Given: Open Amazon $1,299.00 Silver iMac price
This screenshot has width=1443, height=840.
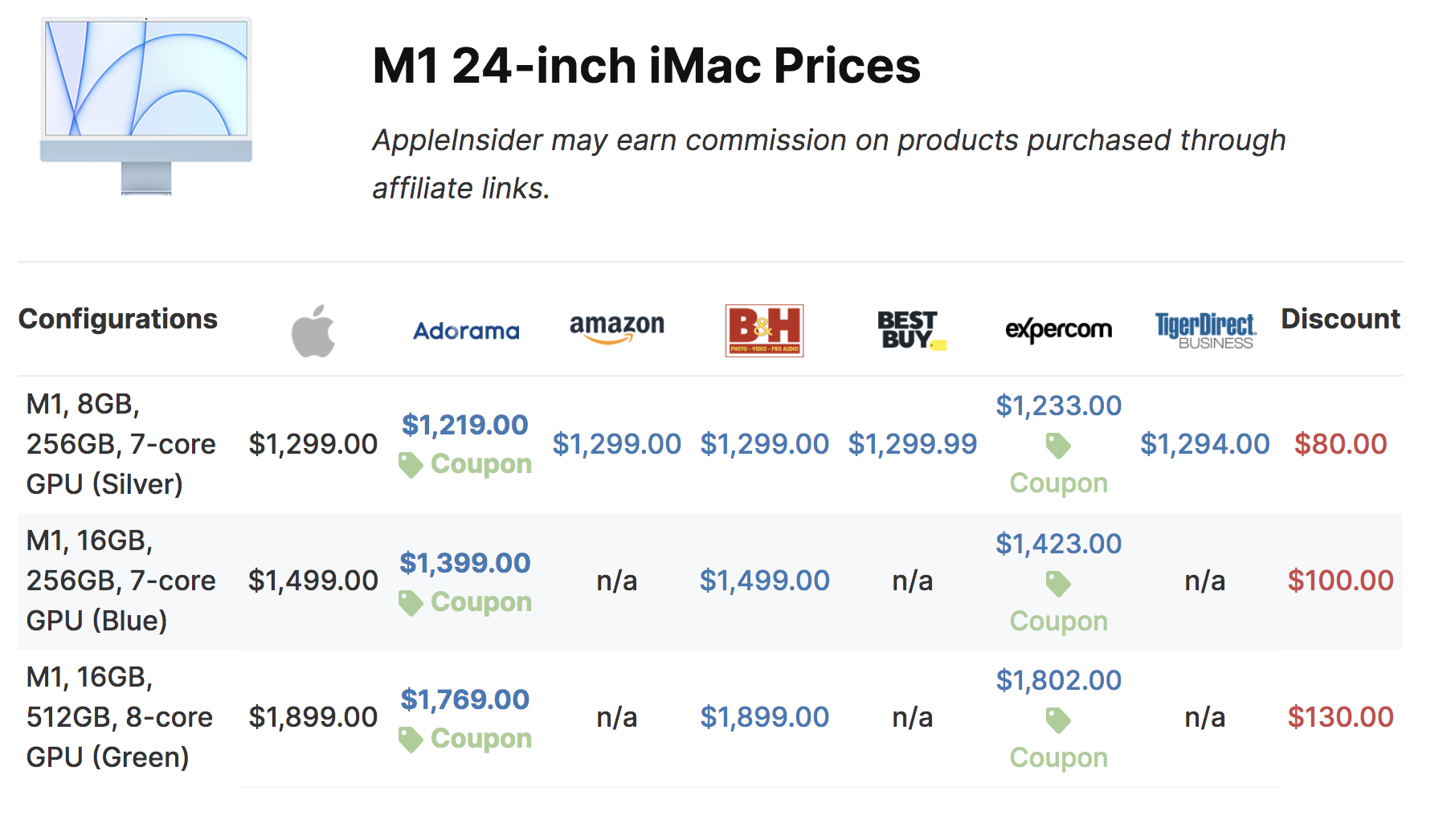Looking at the screenshot, I should pyautogui.click(x=616, y=444).
